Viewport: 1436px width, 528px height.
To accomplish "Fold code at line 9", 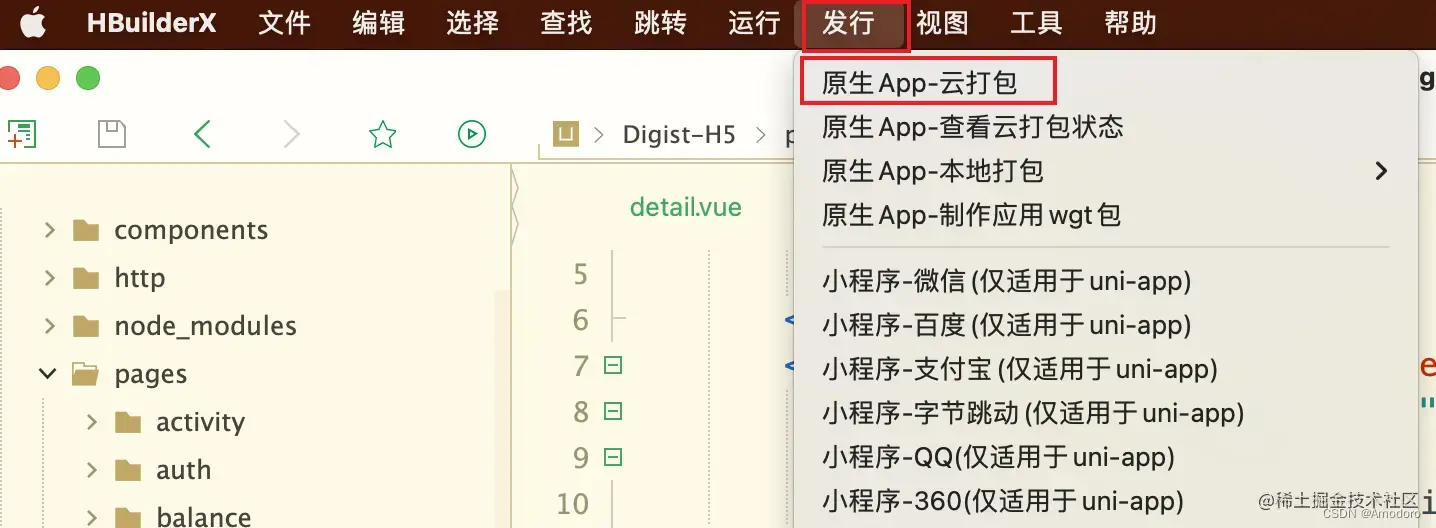I will pos(613,458).
